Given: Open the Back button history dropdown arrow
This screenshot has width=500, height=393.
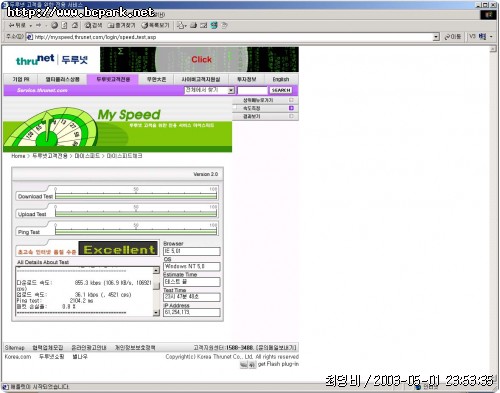Looking at the screenshot, I should click(x=30, y=26).
